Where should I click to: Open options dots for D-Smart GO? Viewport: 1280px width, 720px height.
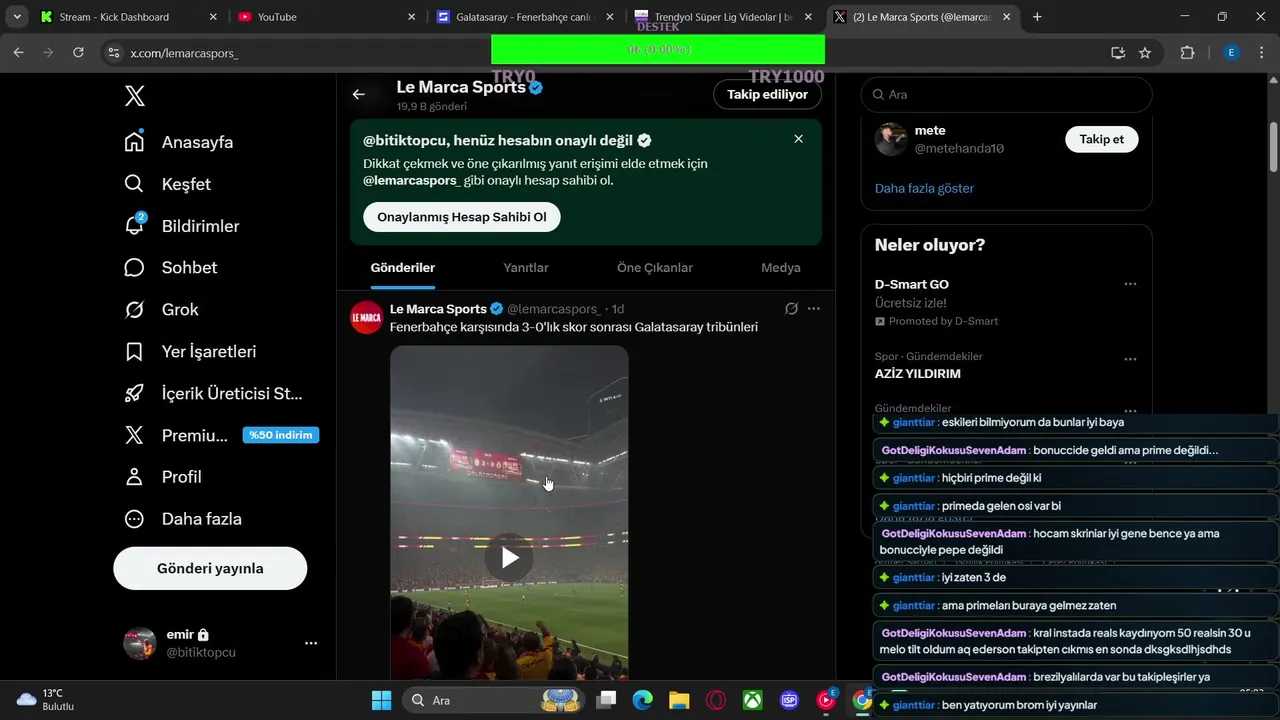1130,284
